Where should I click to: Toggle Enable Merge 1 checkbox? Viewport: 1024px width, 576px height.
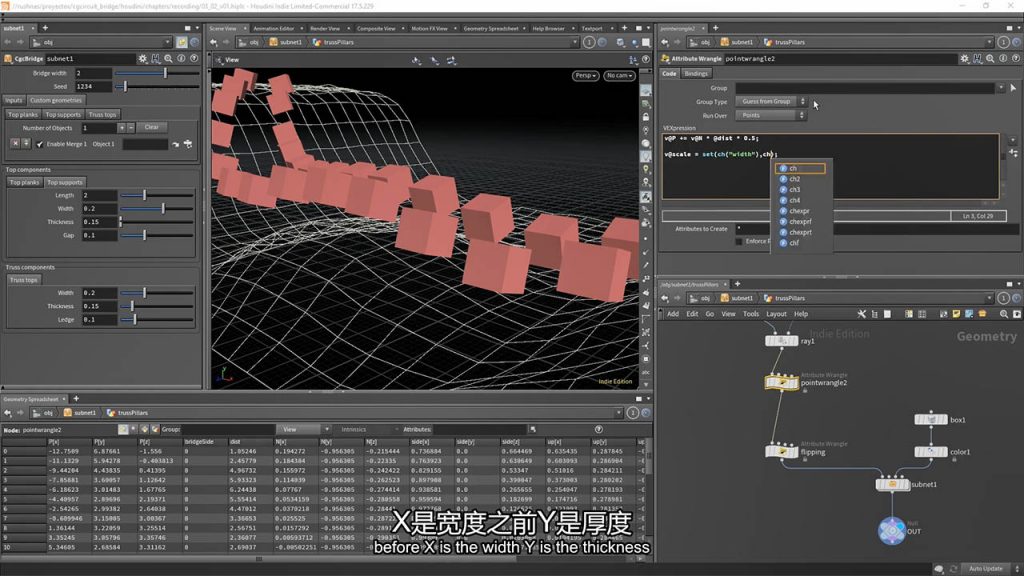click(40, 144)
